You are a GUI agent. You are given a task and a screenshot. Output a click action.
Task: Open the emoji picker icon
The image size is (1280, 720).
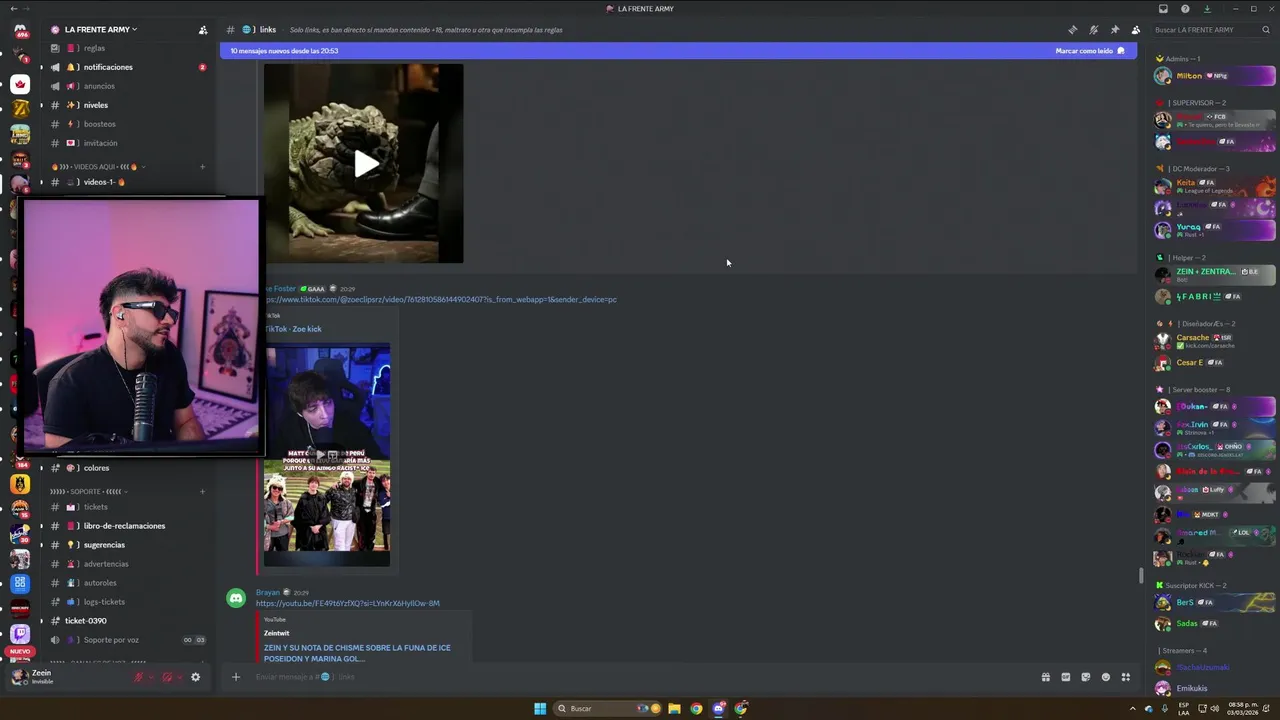coord(1106,677)
